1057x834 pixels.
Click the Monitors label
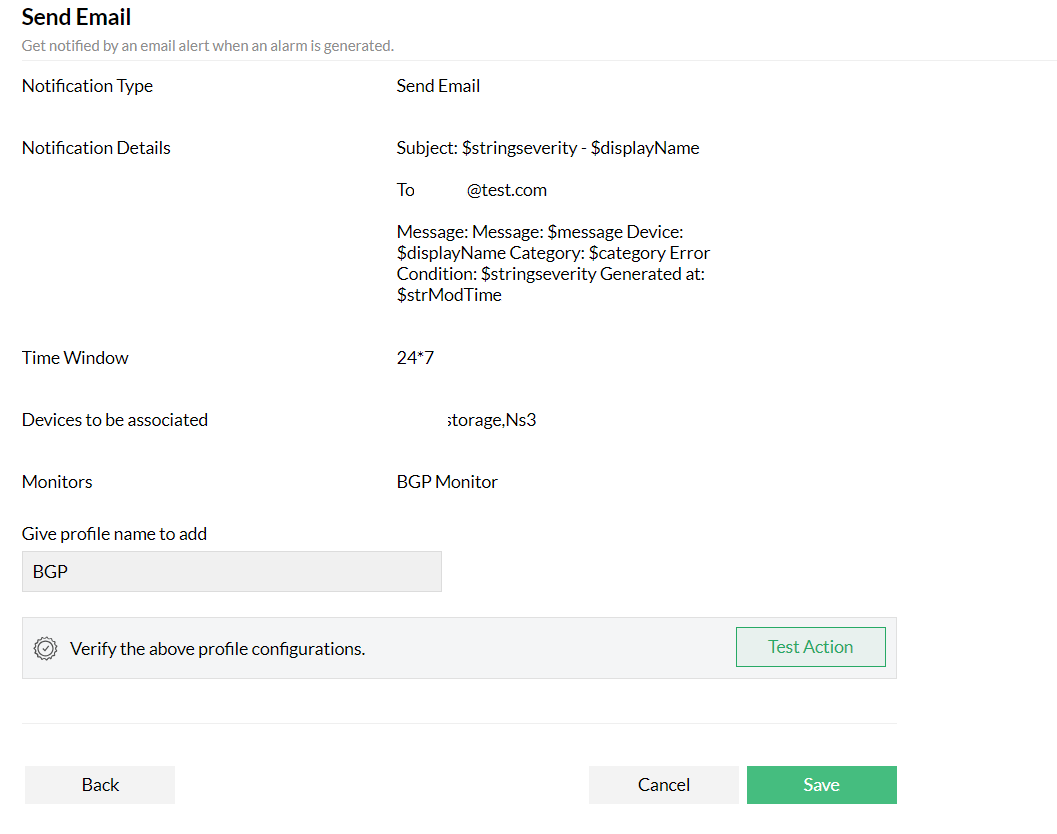coord(57,481)
